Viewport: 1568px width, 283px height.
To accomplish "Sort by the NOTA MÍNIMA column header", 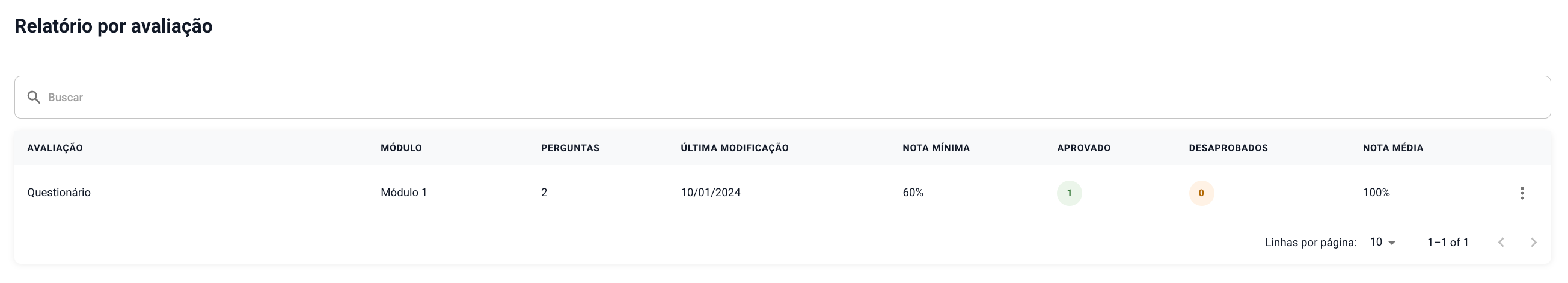I will point(936,148).
